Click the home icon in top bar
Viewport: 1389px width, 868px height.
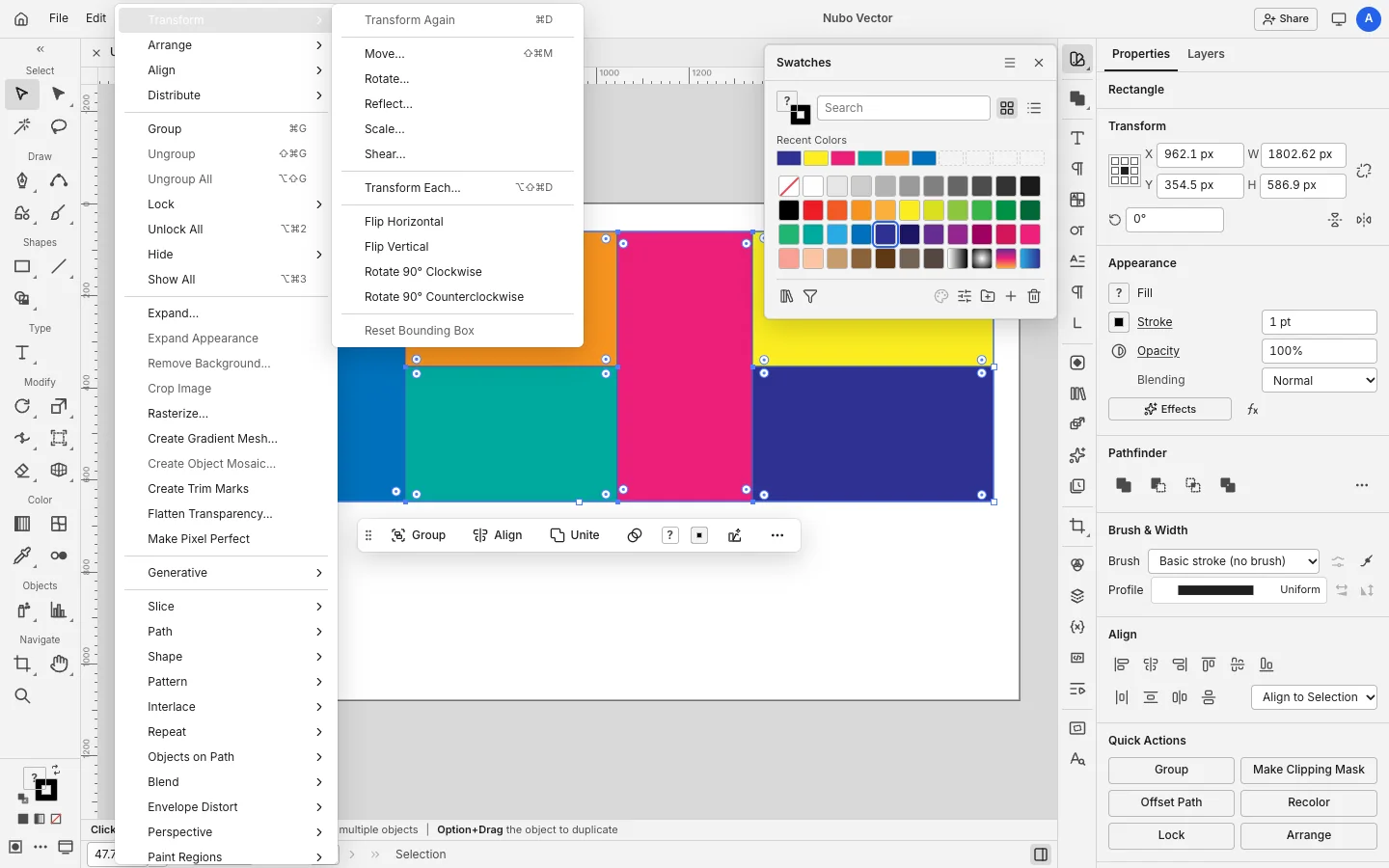coord(21,18)
